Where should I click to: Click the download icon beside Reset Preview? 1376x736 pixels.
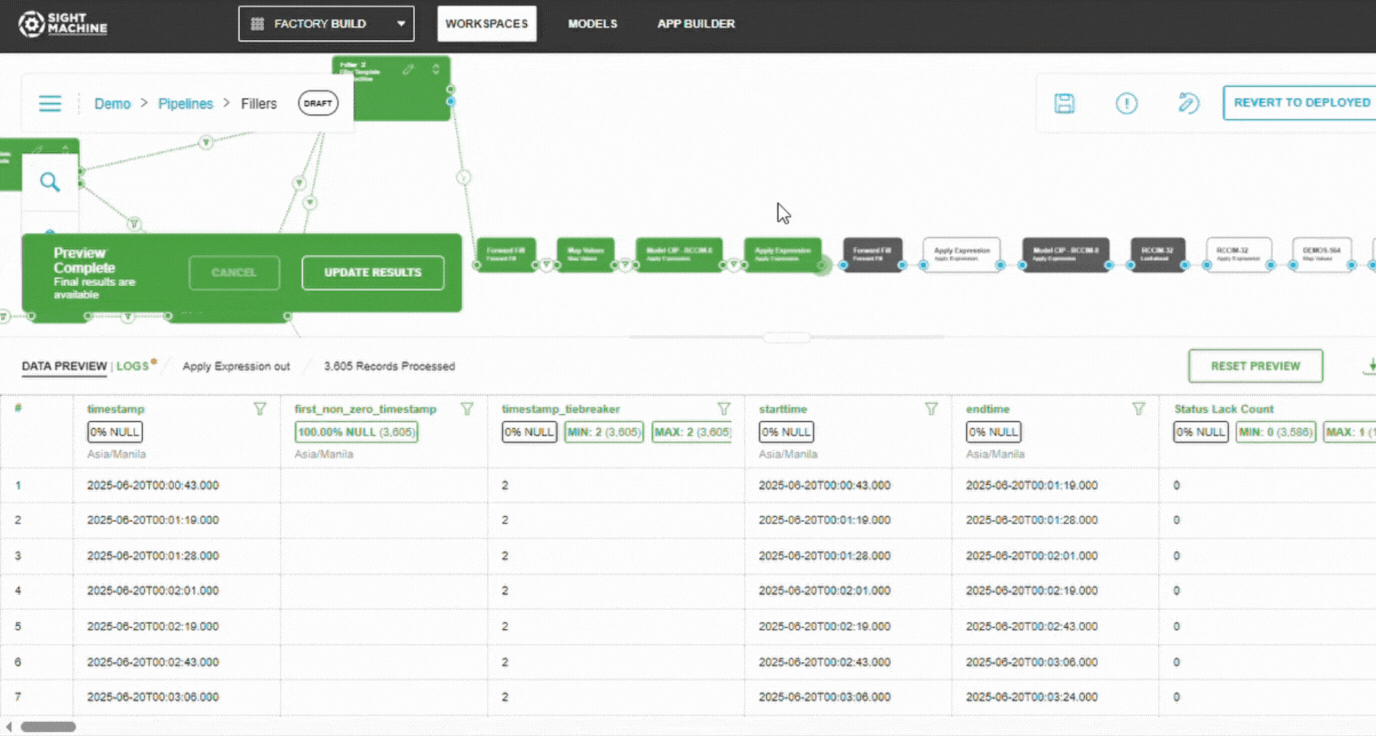1370,366
